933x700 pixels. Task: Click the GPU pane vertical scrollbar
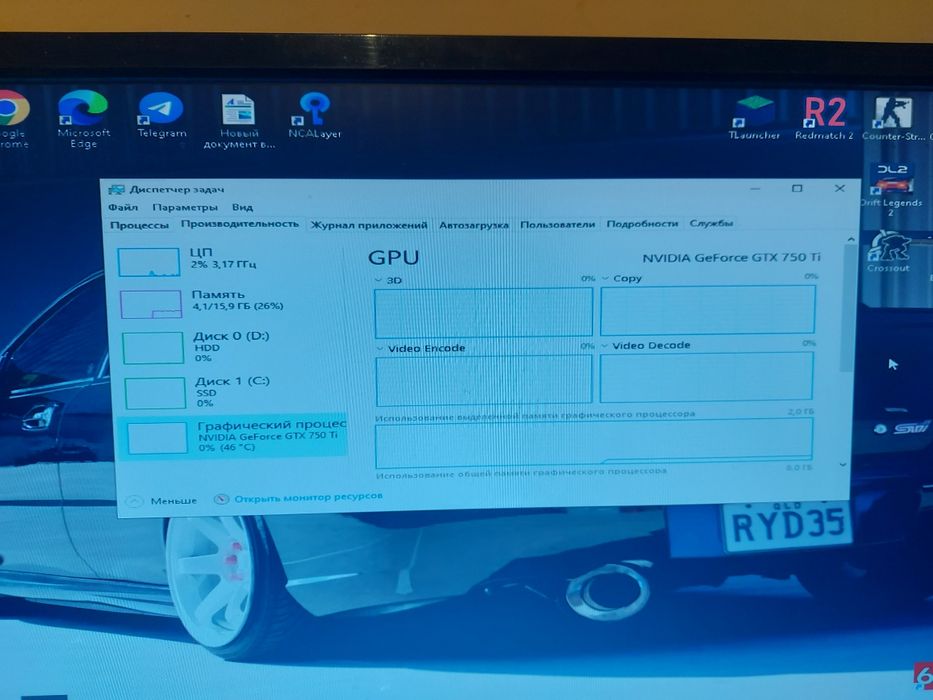[847, 307]
